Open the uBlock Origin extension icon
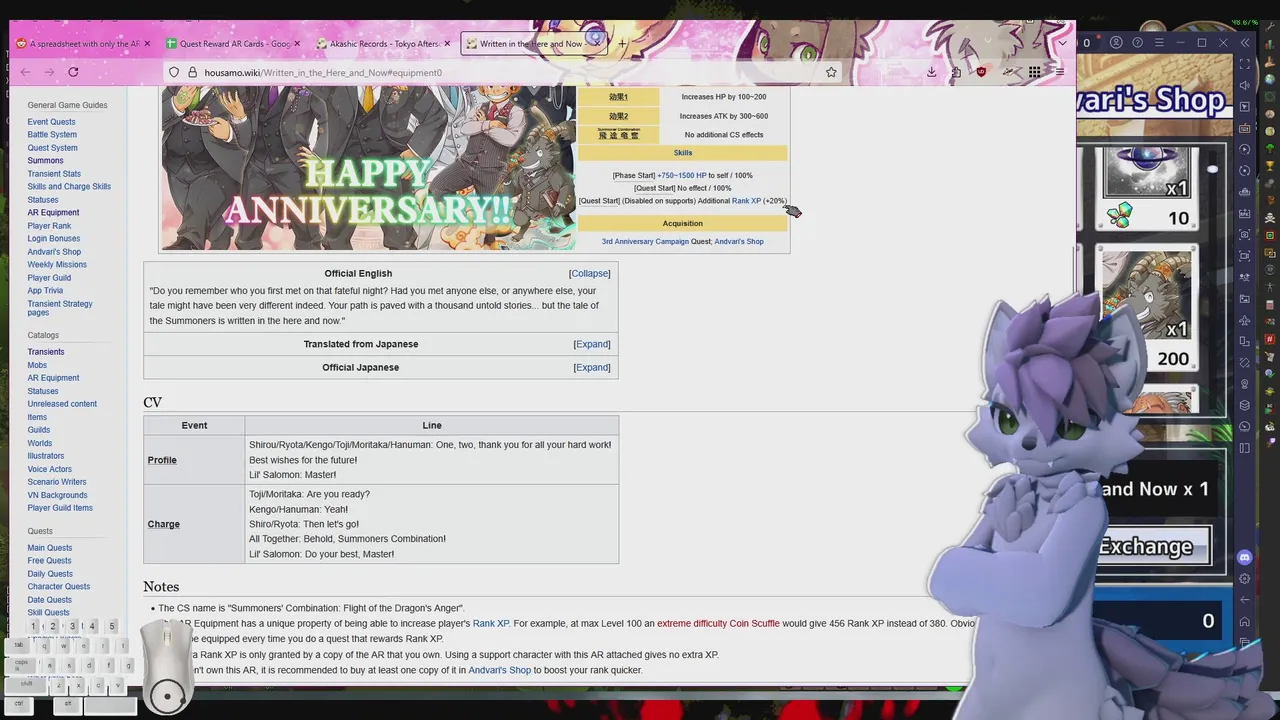This screenshot has width=1280, height=720. click(981, 72)
